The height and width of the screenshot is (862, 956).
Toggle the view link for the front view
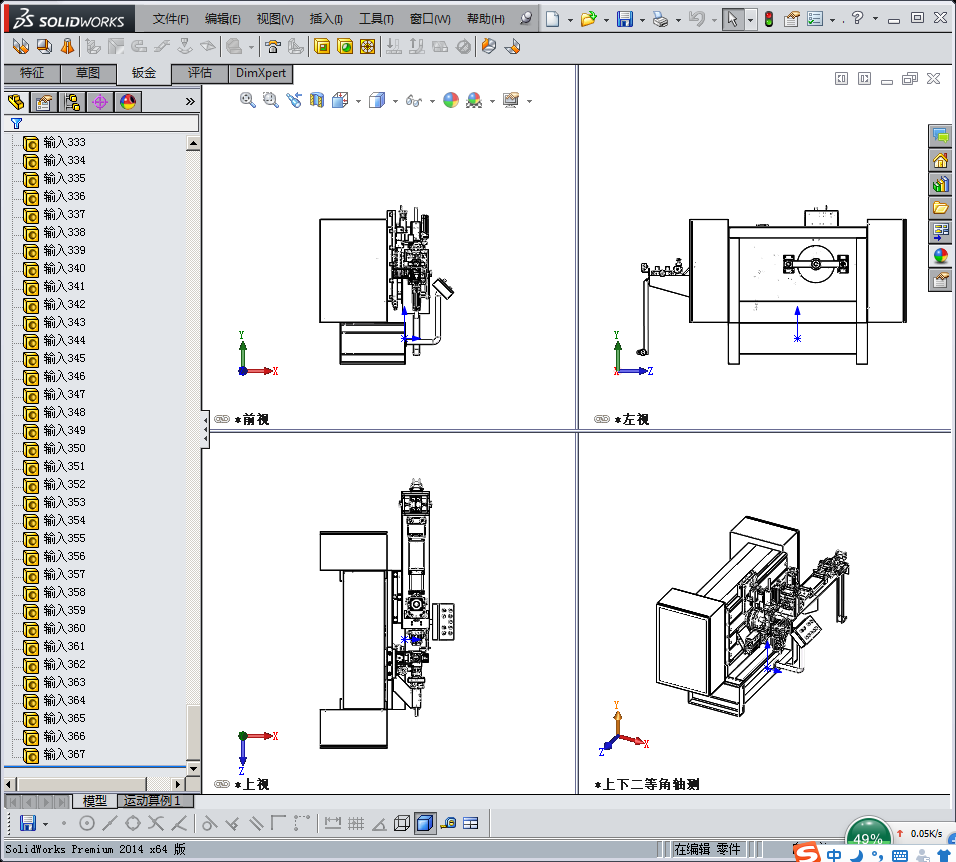(x=222, y=419)
